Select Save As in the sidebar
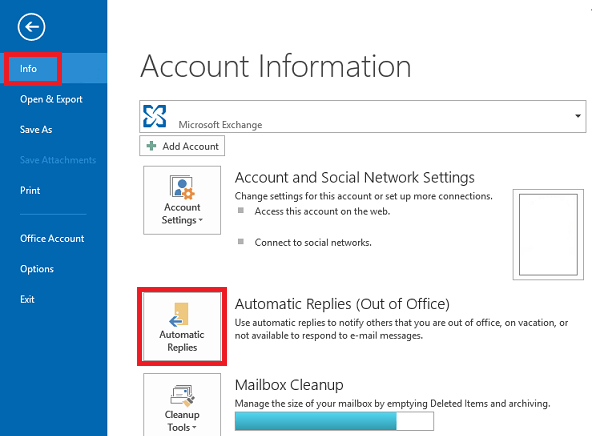The image size is (592, 436). click(36, 129)
